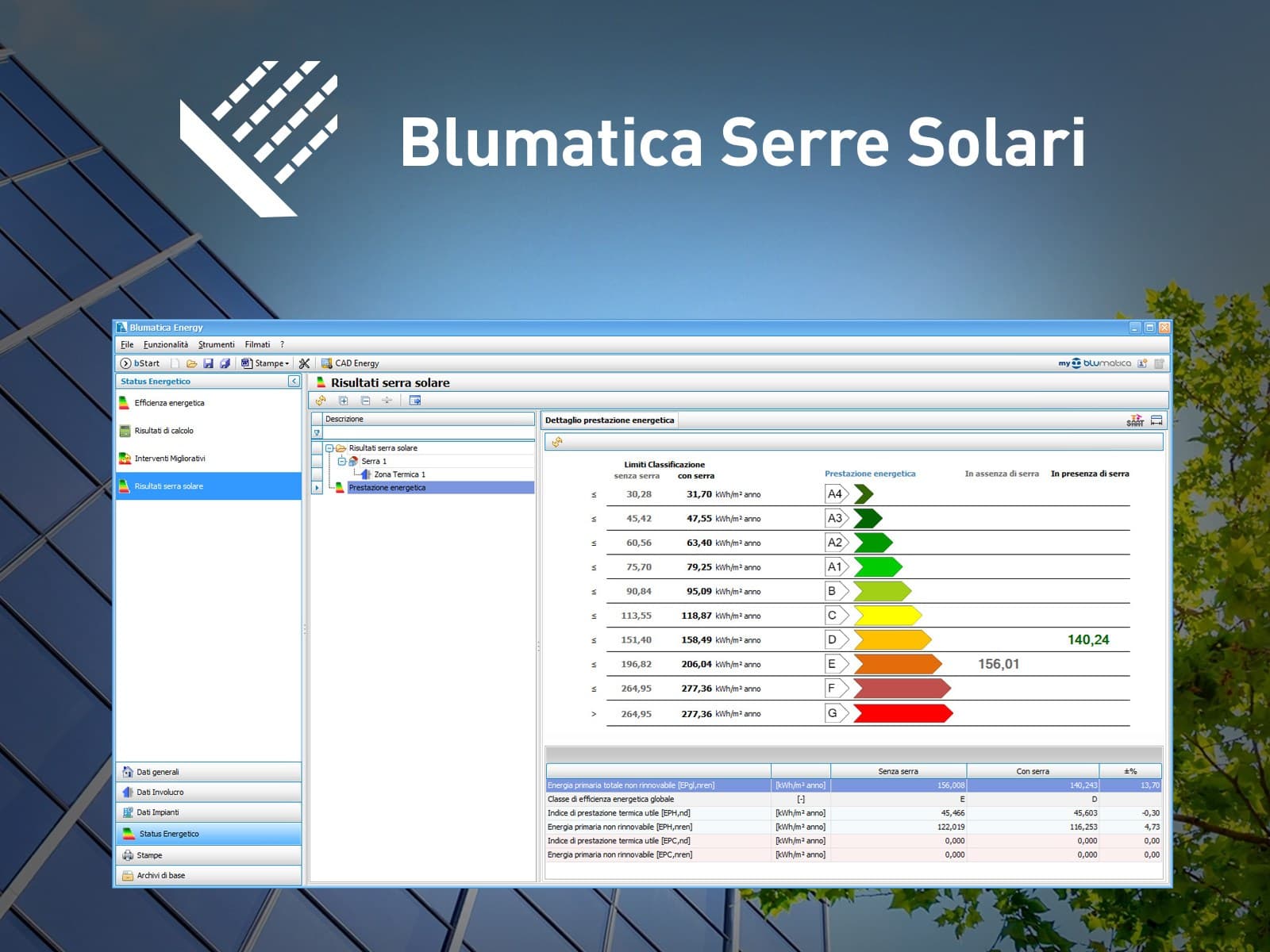Select Risultati di calcolo in sidebar
Screen dimensions: 1270x952
pyautogui.click(x=208, y=431)
